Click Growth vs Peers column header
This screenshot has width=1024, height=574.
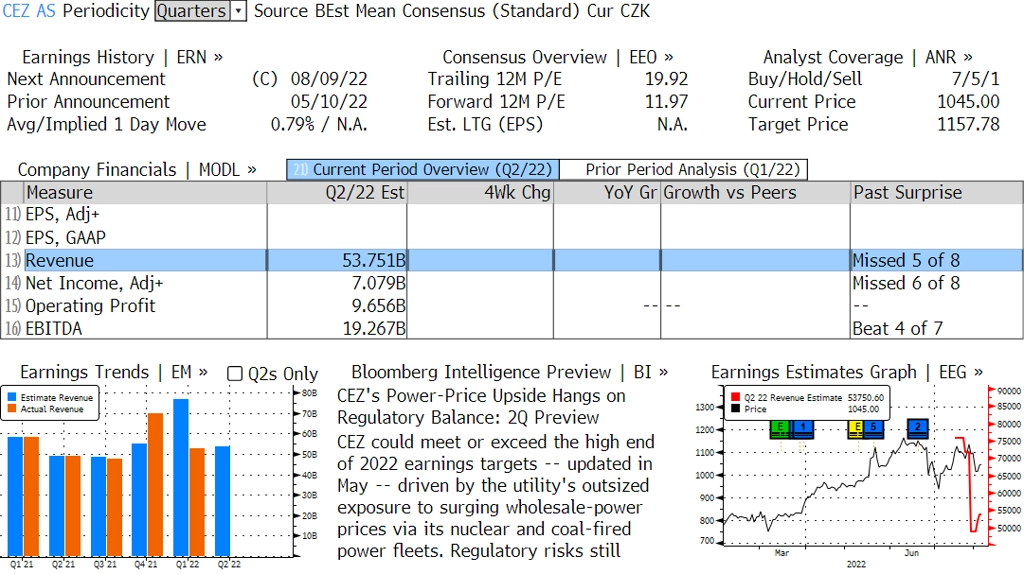[x=755, y=193]
